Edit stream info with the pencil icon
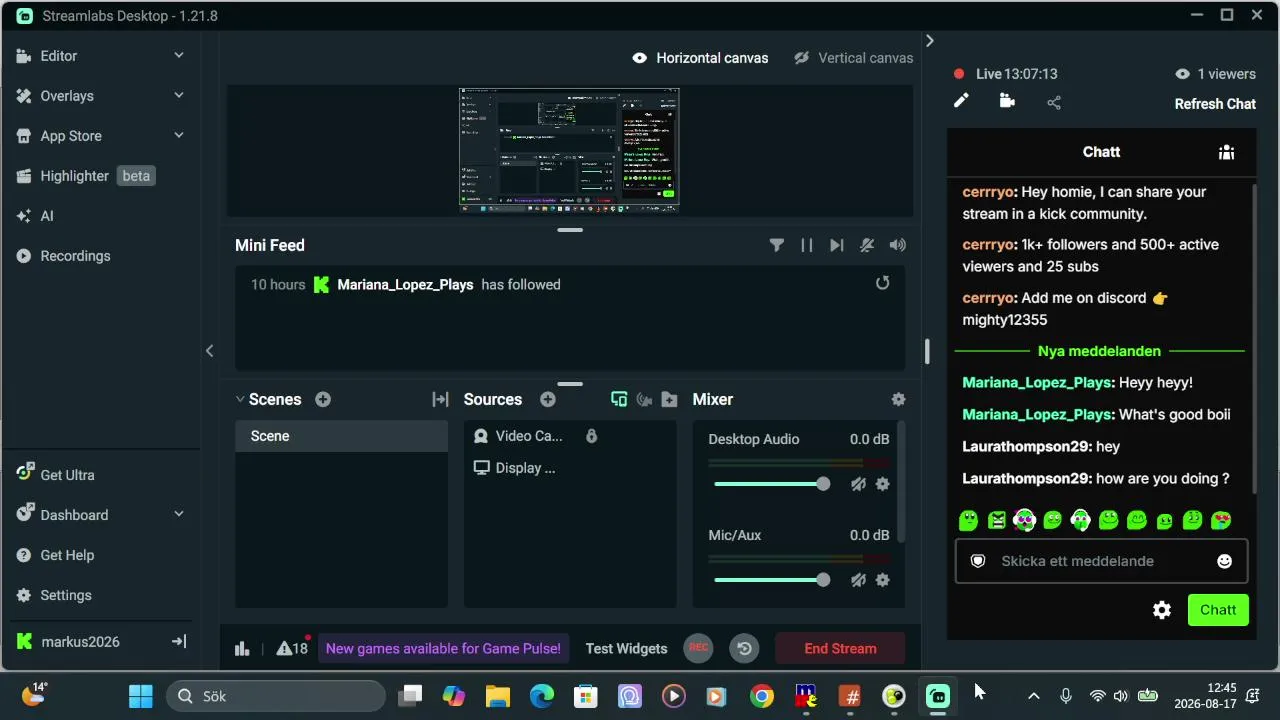Viewport: 1280px width, 720px height. [961, 101]
